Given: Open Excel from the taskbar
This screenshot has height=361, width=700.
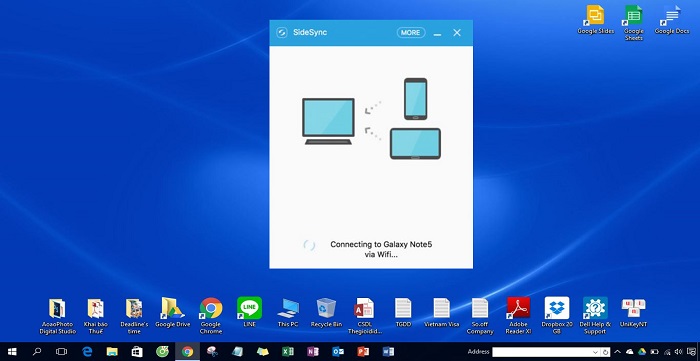Looking at the screenshot, I should [x=288, y=352].
